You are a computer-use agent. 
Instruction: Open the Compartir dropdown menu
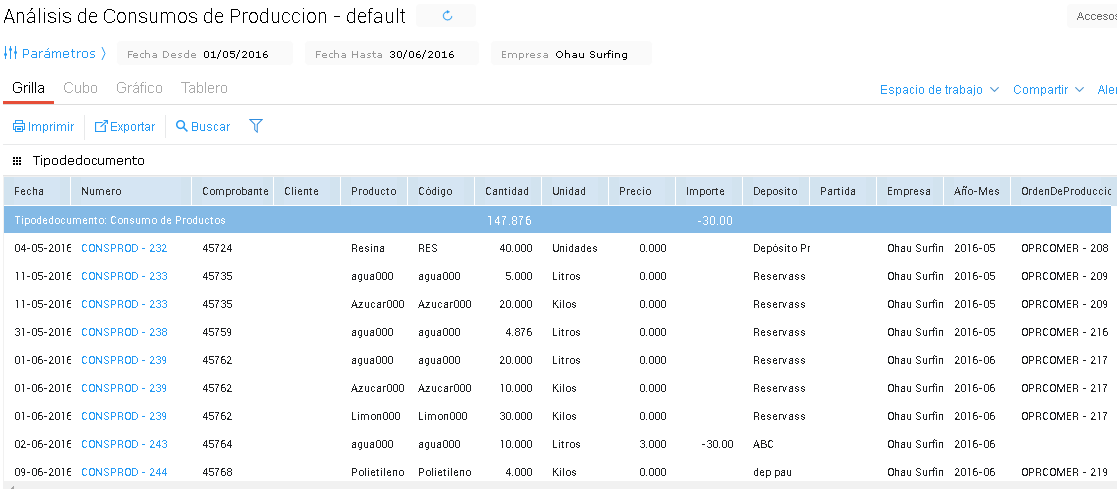(1048, 90)
